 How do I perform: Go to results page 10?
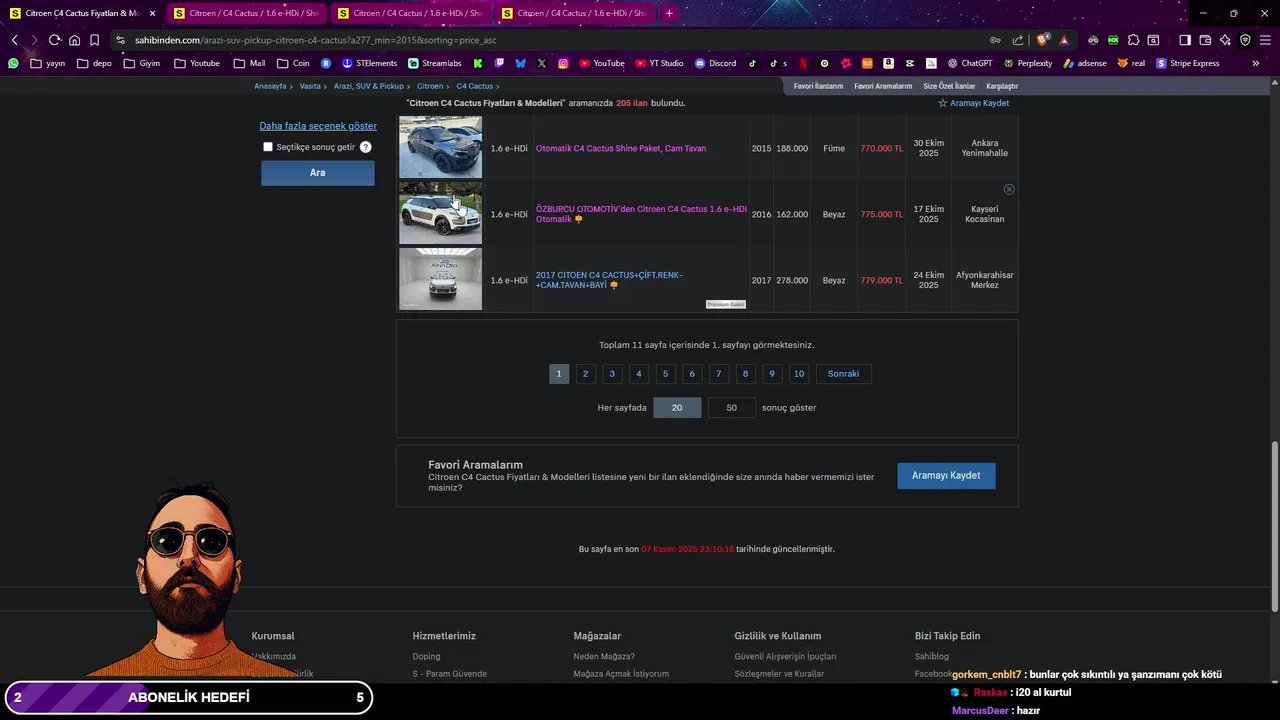pyautogui.click(x=798, y=374)
